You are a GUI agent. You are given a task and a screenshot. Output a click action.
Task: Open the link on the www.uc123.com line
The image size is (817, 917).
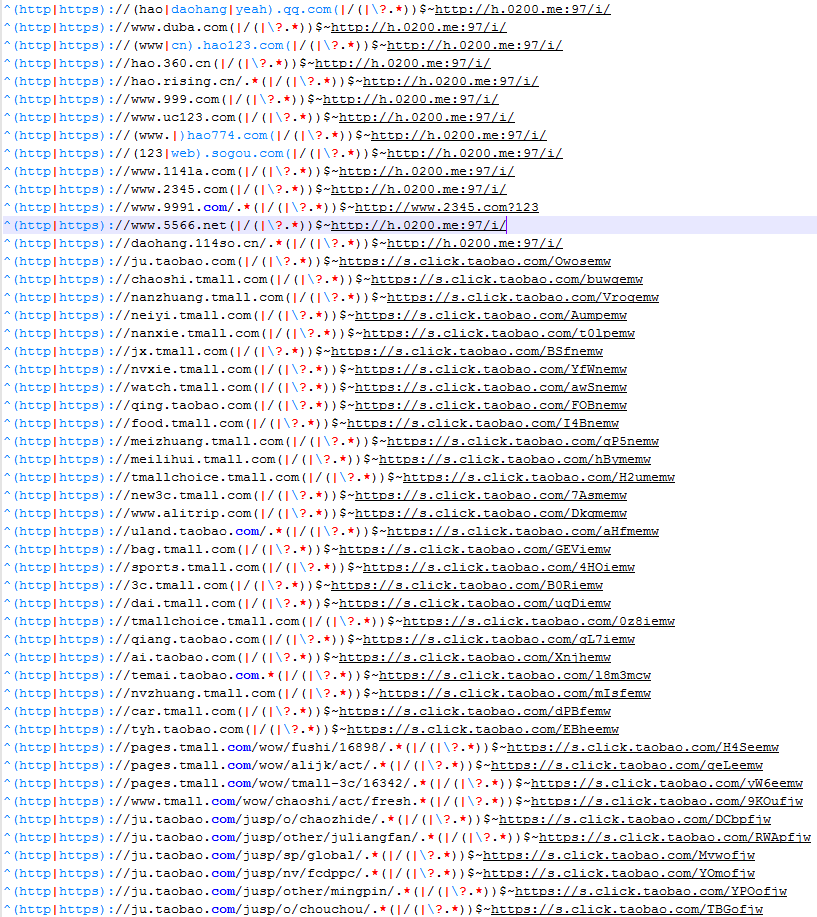(x=426, y=118)
